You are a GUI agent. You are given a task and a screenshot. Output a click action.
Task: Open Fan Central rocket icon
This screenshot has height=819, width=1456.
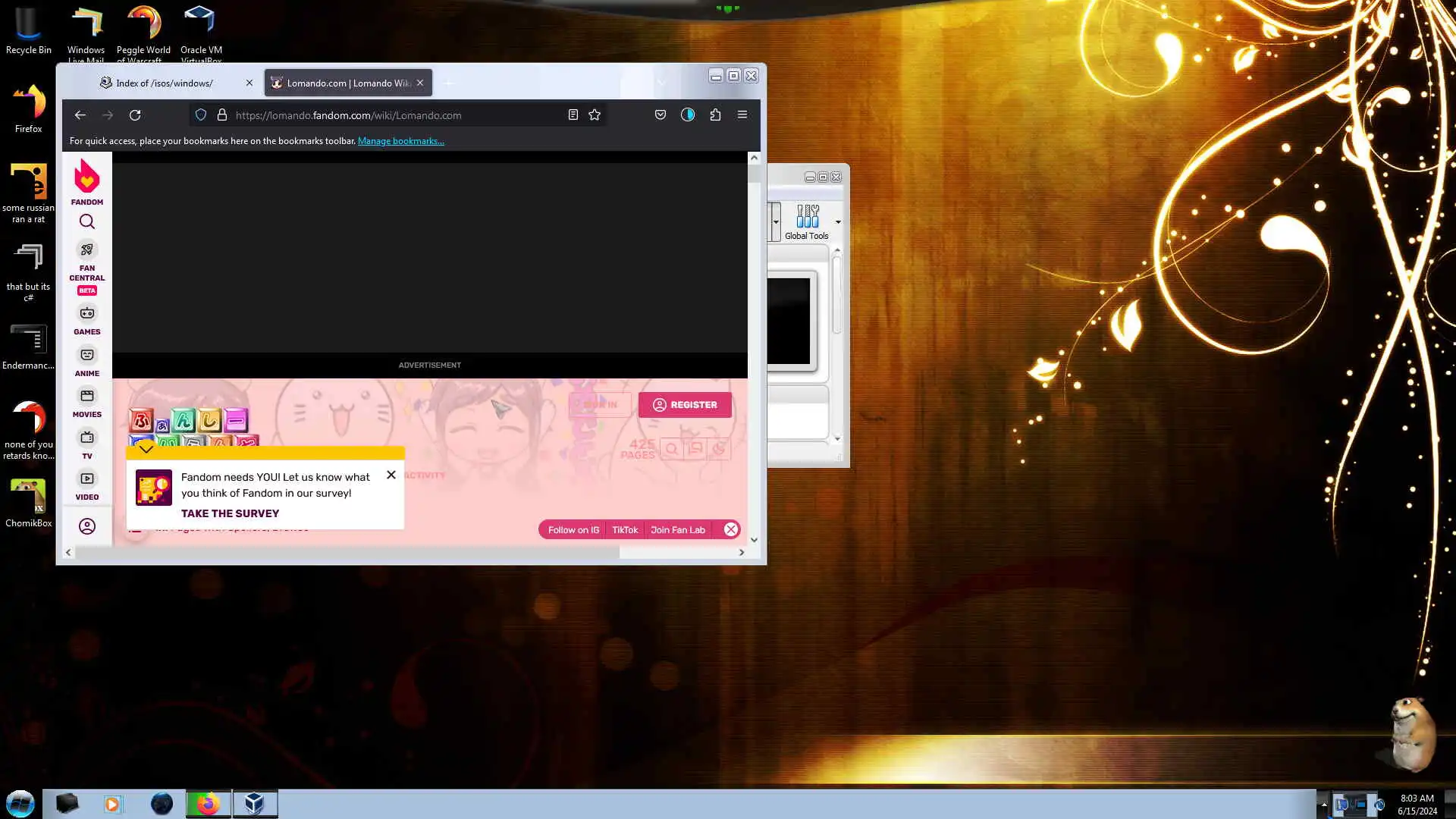pyautogui.click(x=87, y=250)
